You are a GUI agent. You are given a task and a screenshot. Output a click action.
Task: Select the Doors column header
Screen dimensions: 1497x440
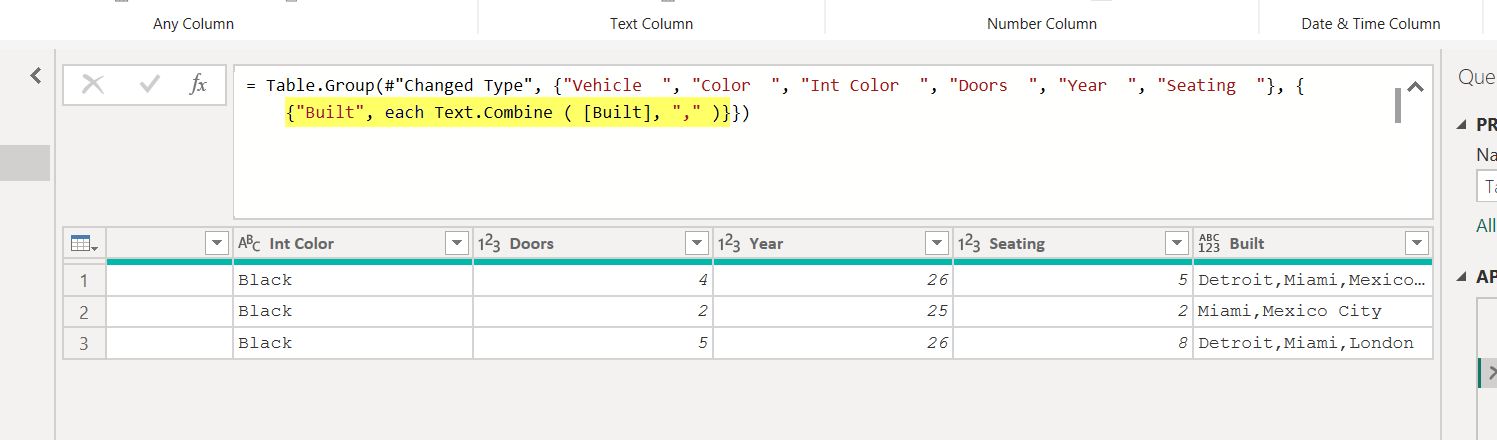(x=593, y=243)
